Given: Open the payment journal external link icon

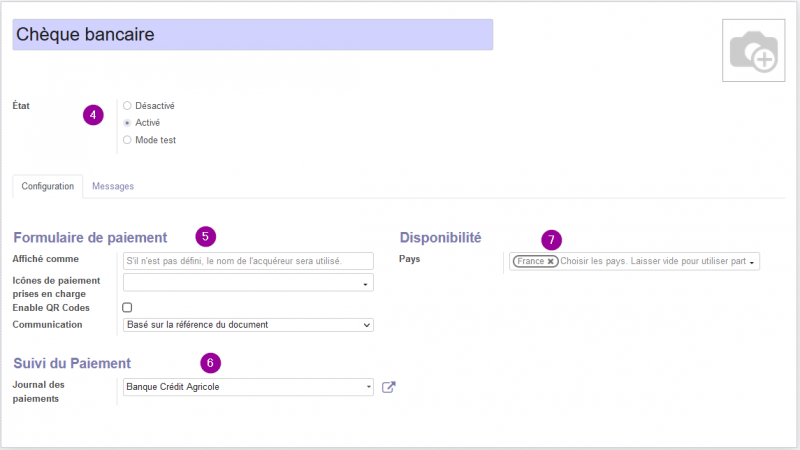Looking at the screenshot, I should point(389,387).
